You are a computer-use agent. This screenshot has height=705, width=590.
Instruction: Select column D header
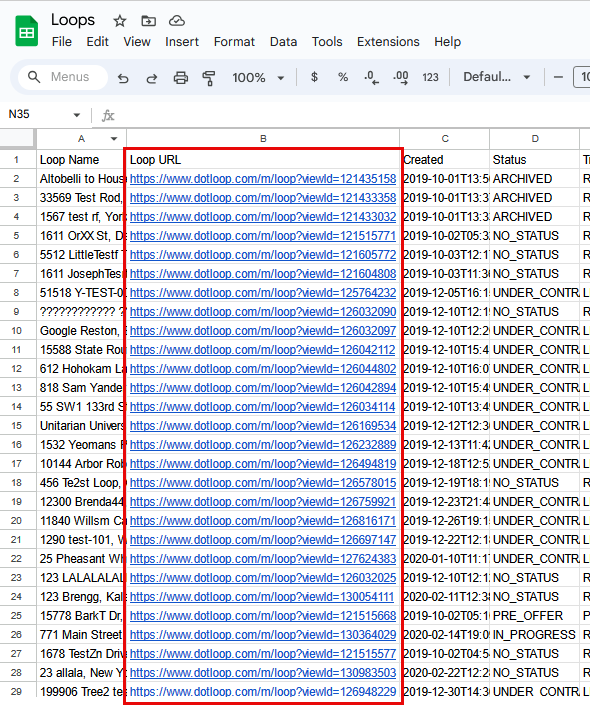(535, 139)
